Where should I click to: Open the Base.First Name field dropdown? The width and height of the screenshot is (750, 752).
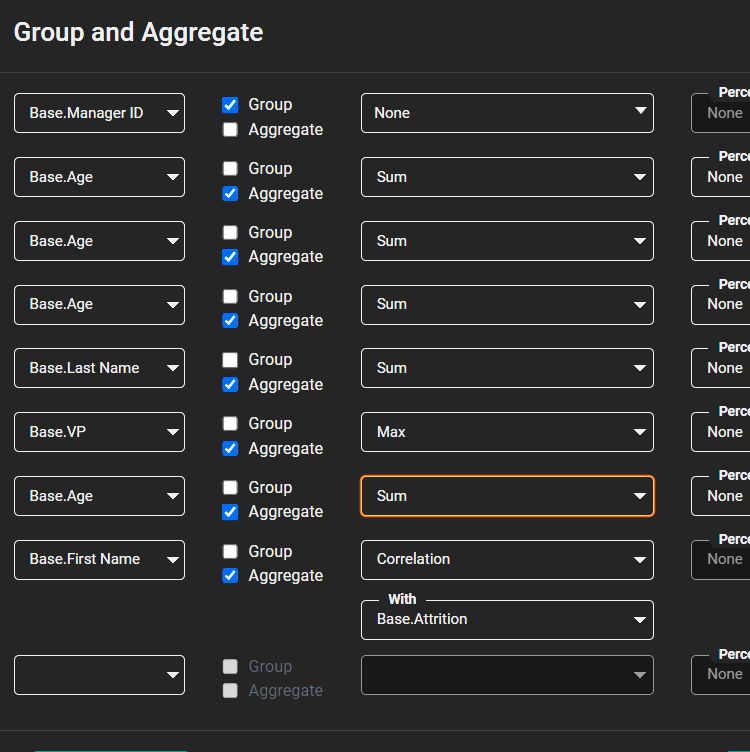99,559
